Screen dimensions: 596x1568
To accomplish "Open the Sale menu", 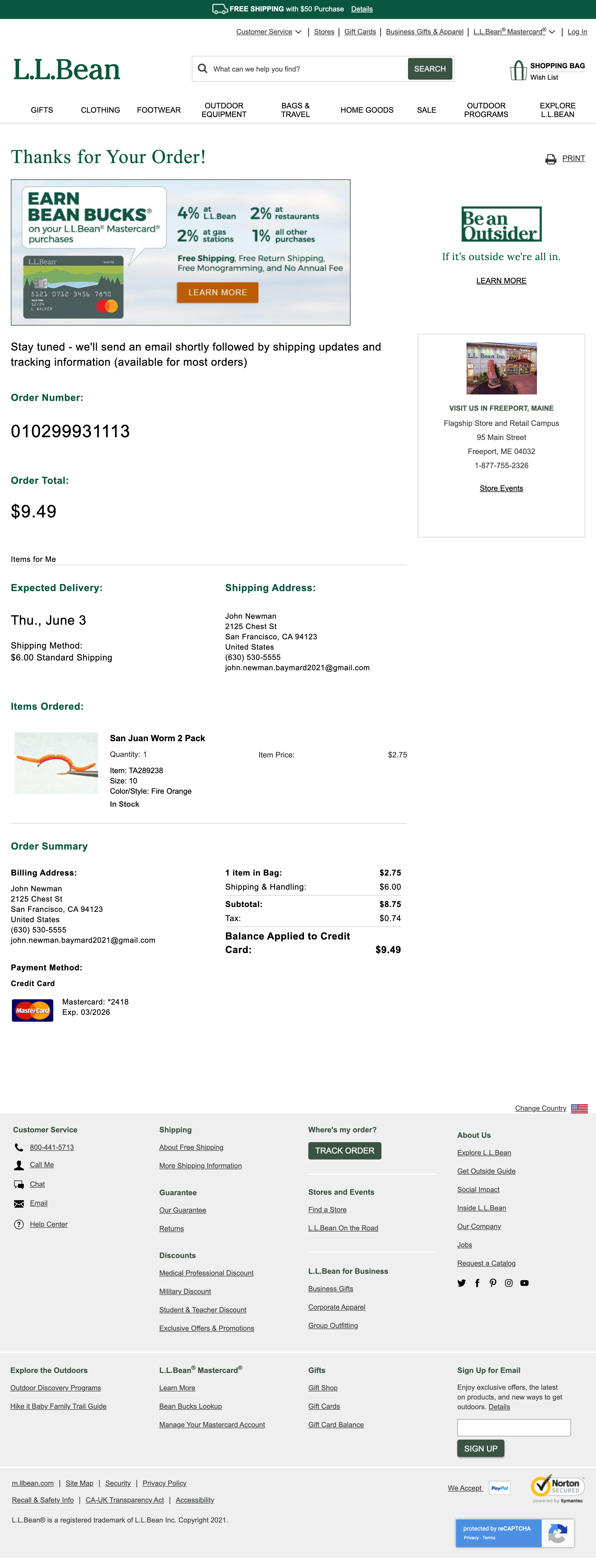I will pos(426,110).
